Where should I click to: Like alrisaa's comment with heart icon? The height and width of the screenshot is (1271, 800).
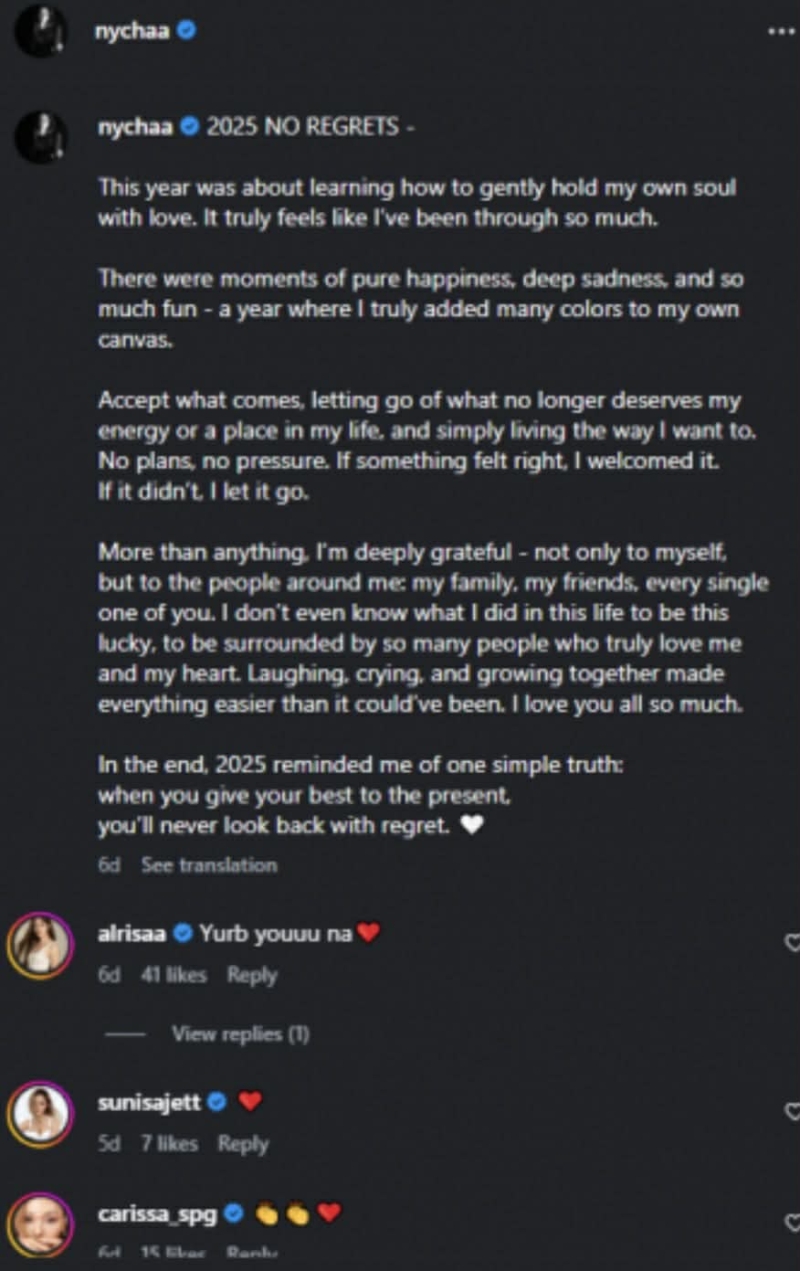click(792, 942)
